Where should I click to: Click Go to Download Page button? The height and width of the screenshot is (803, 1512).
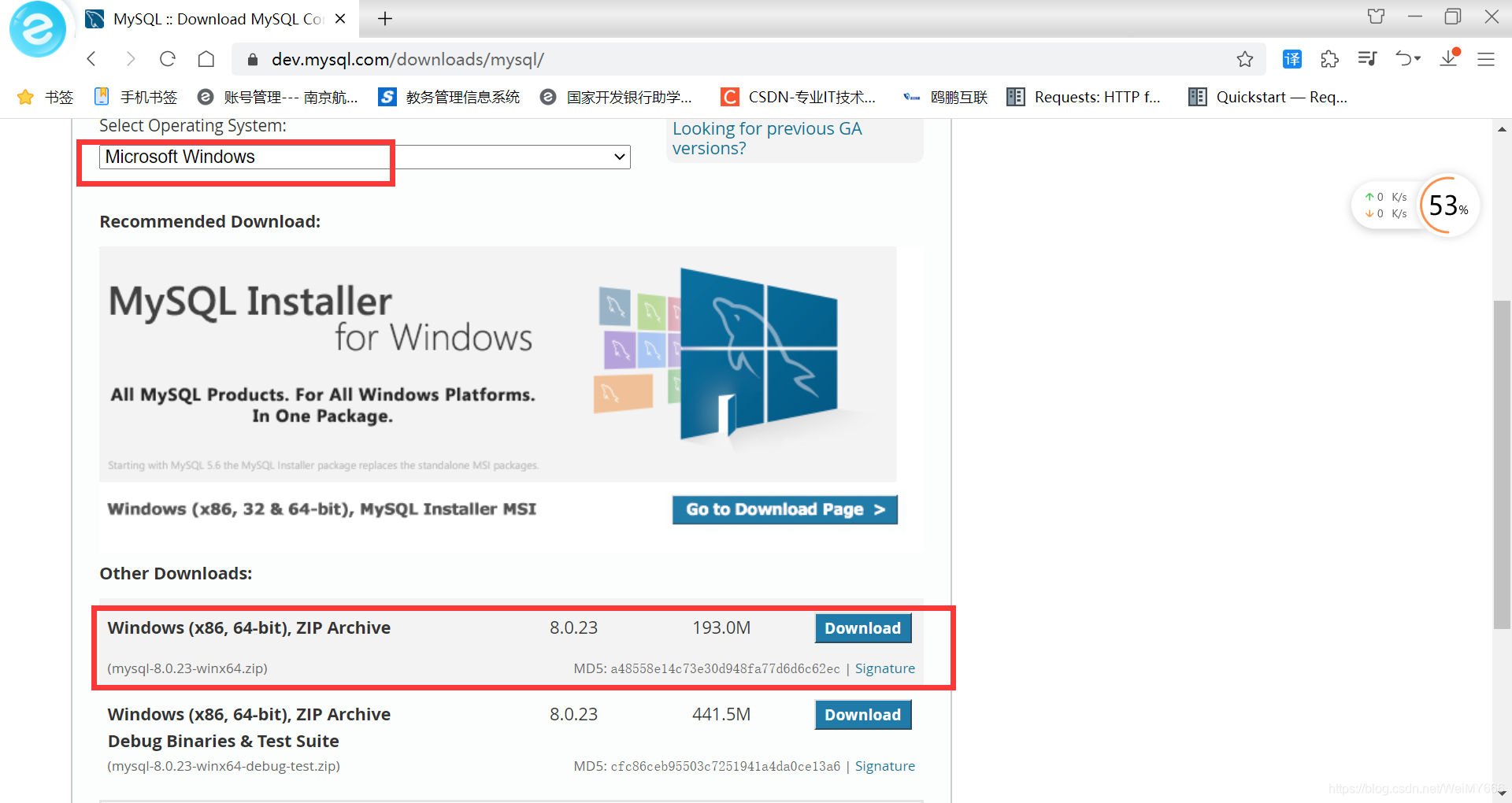pos(785,509)
